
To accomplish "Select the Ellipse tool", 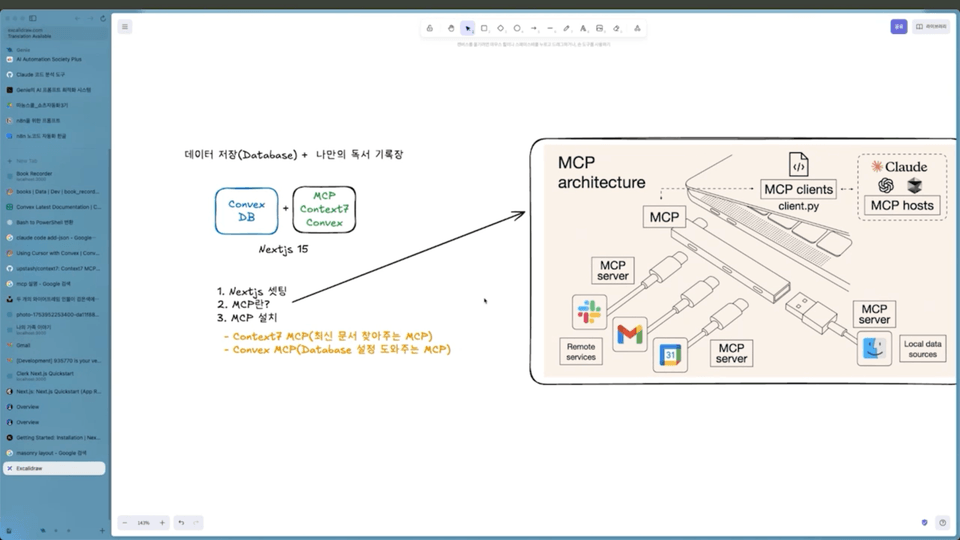I will [517, 28].
